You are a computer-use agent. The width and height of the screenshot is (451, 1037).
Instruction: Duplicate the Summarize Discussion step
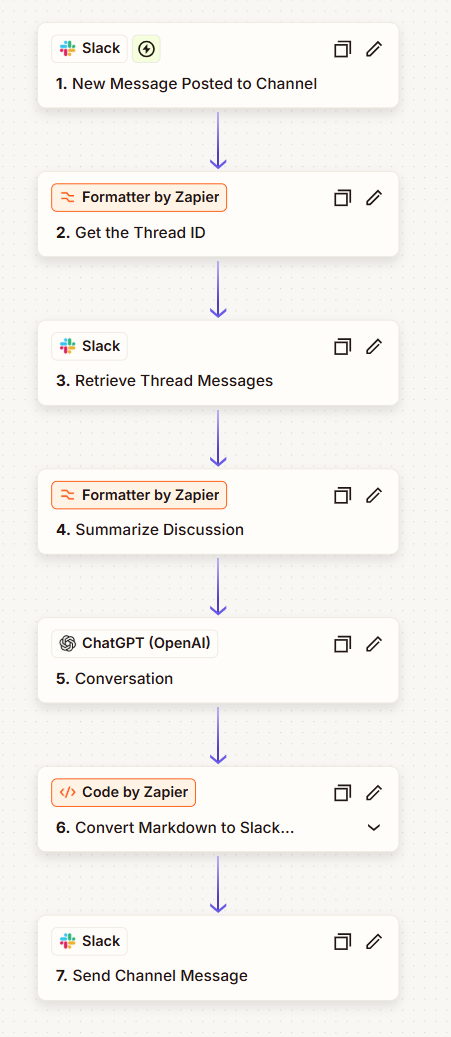[x=342, y=495]
